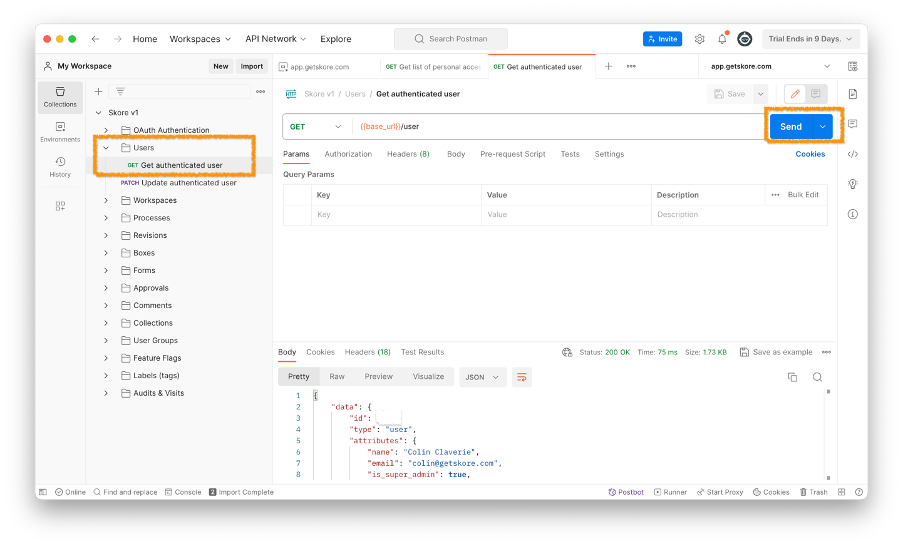This screenshot has height=546, width=904.
Task: Open tab options three-dot menu
Action: point(631,66)
